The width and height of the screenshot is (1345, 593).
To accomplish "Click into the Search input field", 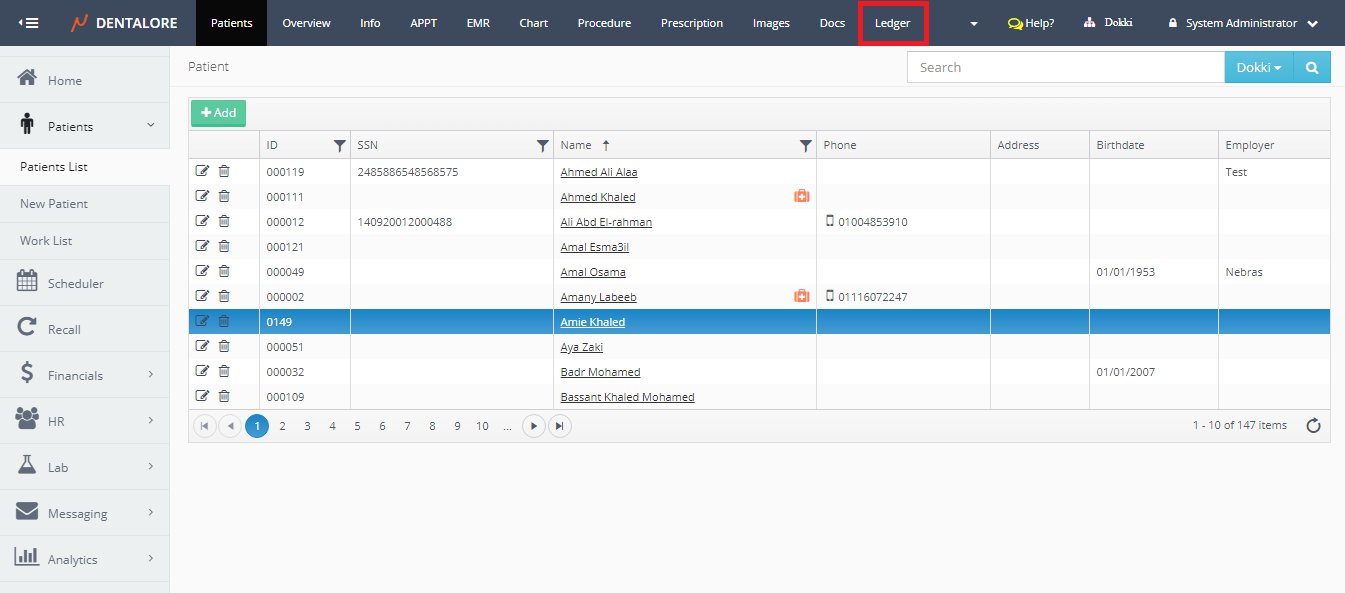I will (1065, 67).
